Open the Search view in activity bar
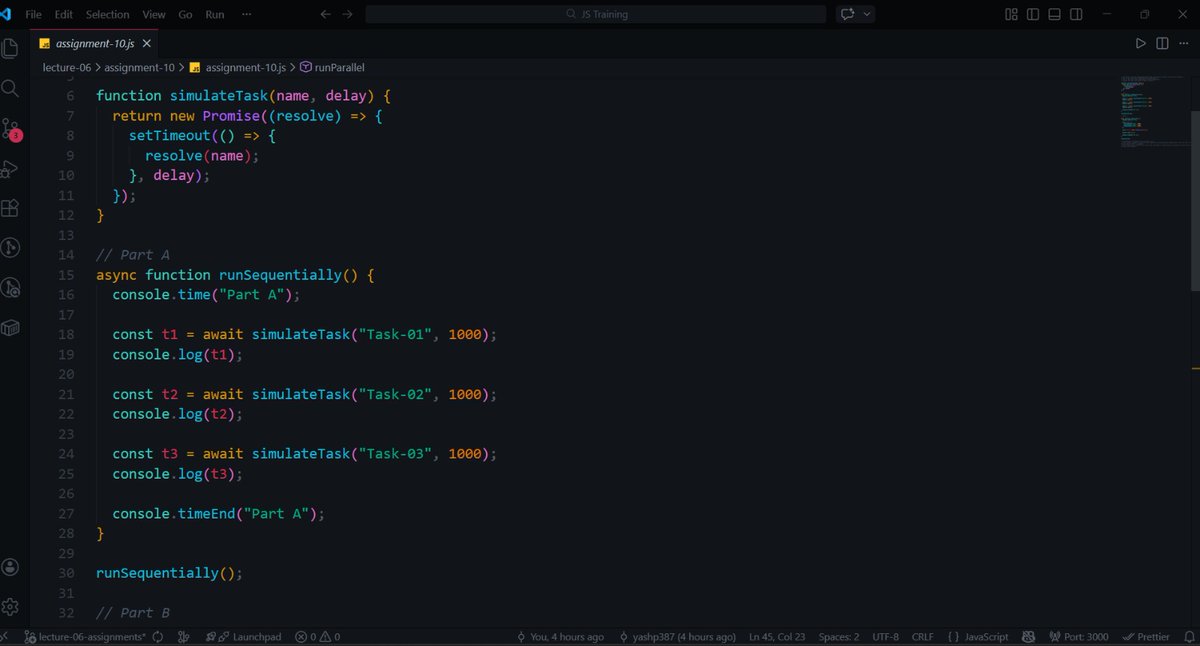1200x646 pixels. [10, 88]
